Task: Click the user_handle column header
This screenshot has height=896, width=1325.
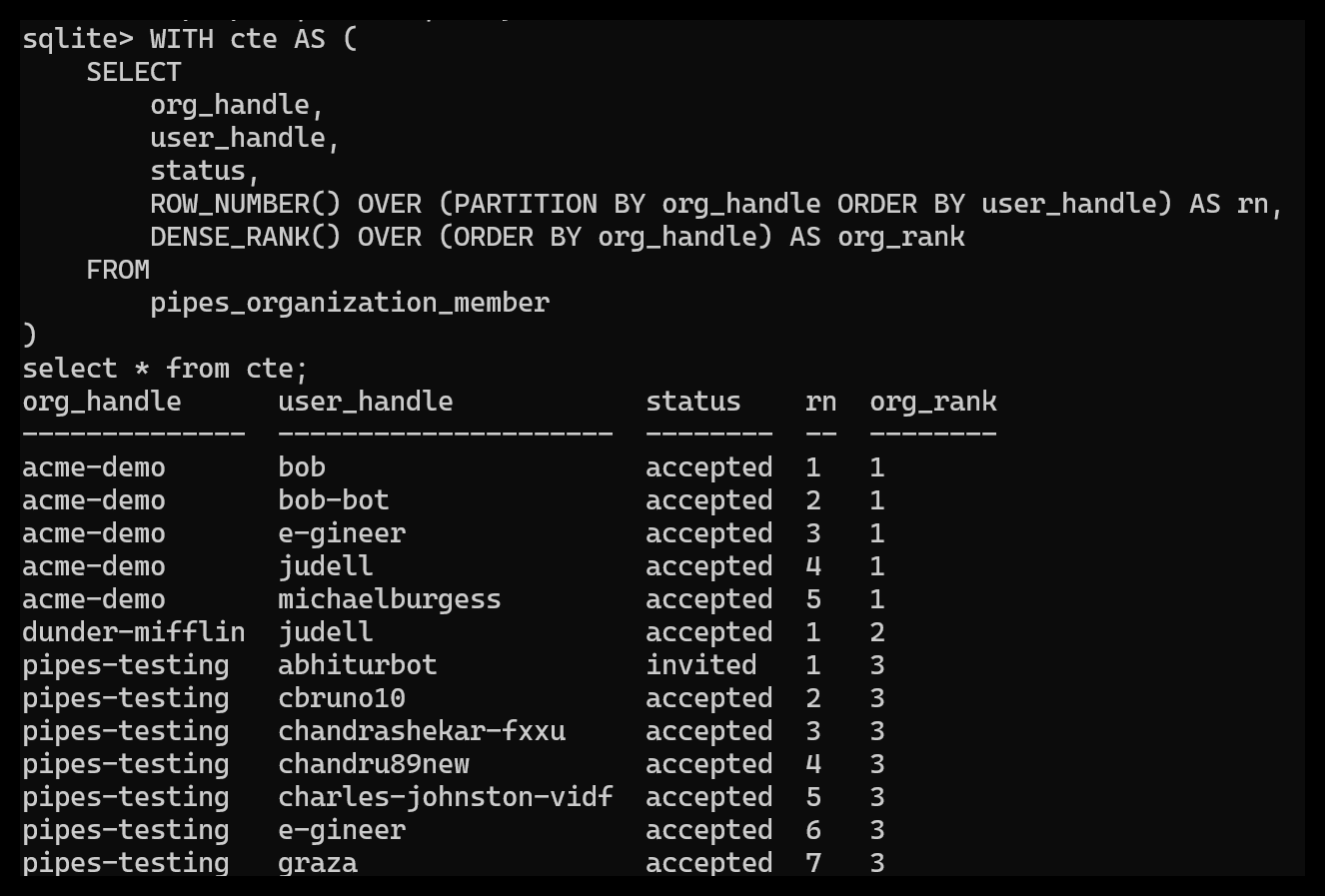Action: coord(366,403)
